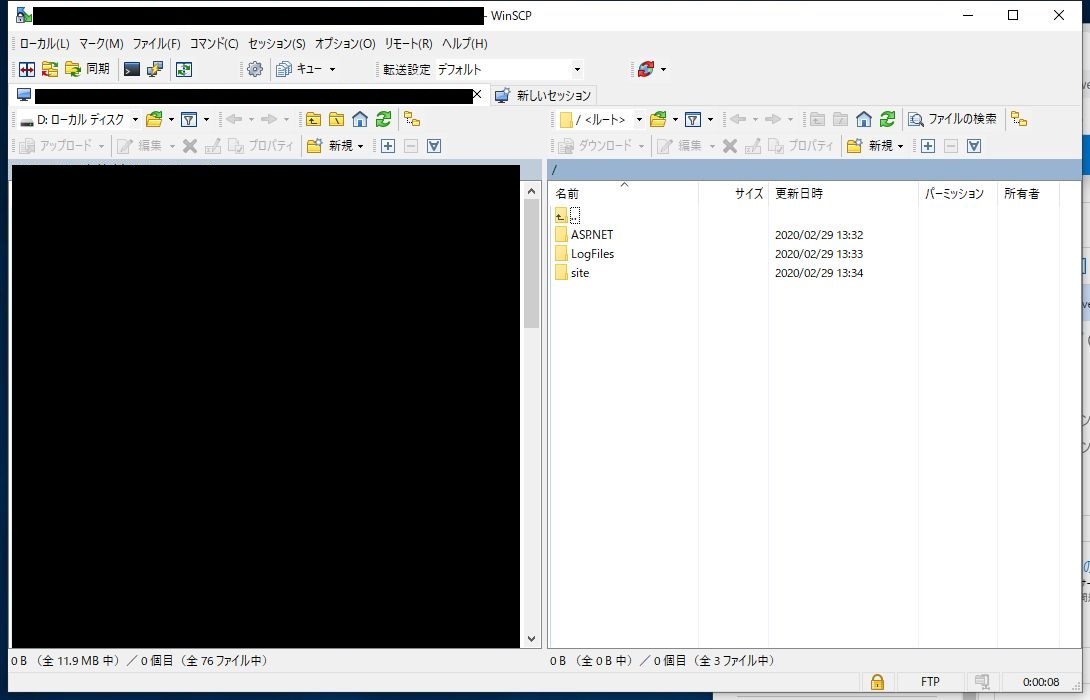Open the 転送設定 デフォルト combo box
Image resolution: width=1090 pixels, height=700 pixels.
509,69
